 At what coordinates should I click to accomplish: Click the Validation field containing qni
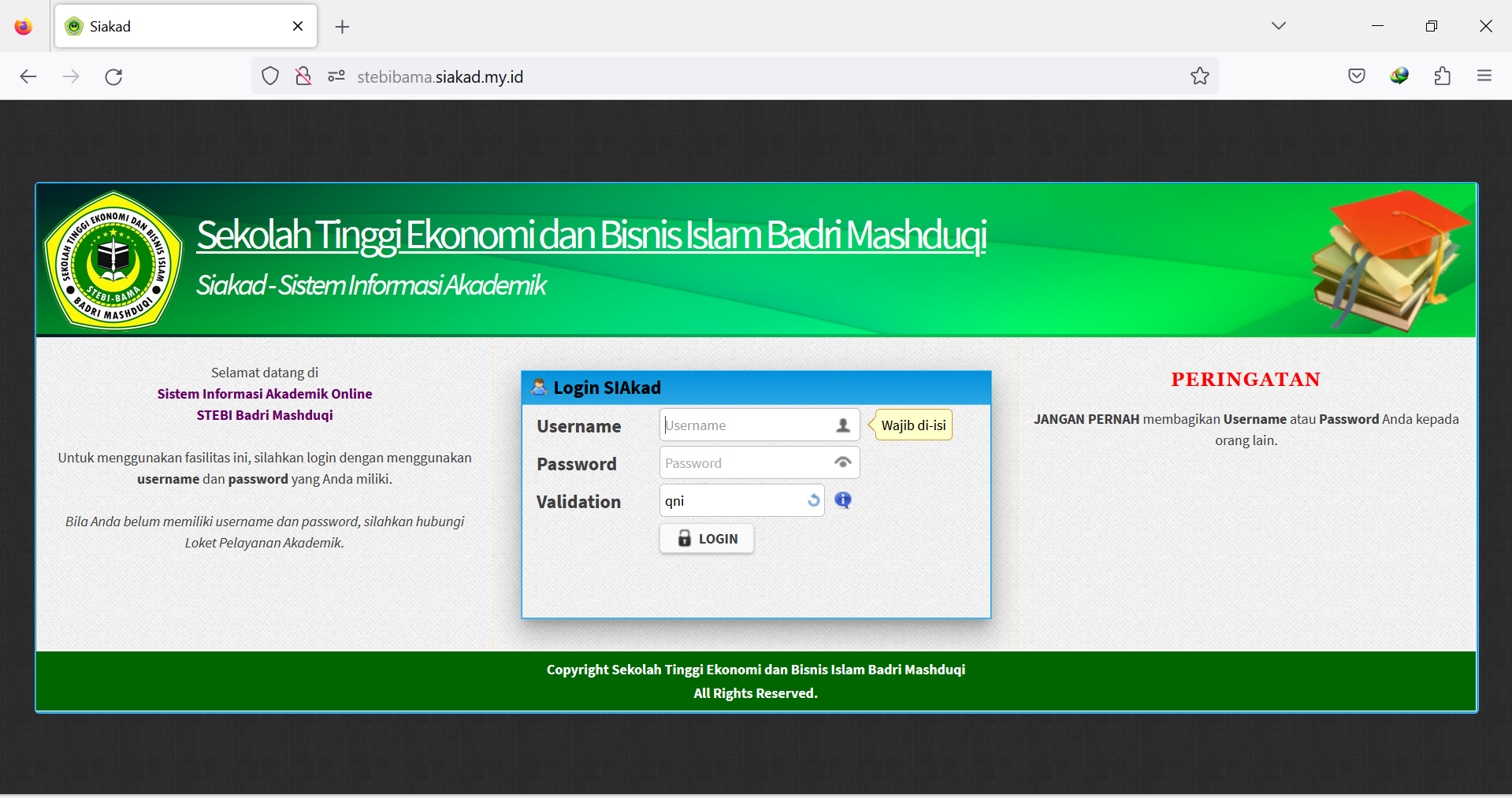[x=742, y=501]
